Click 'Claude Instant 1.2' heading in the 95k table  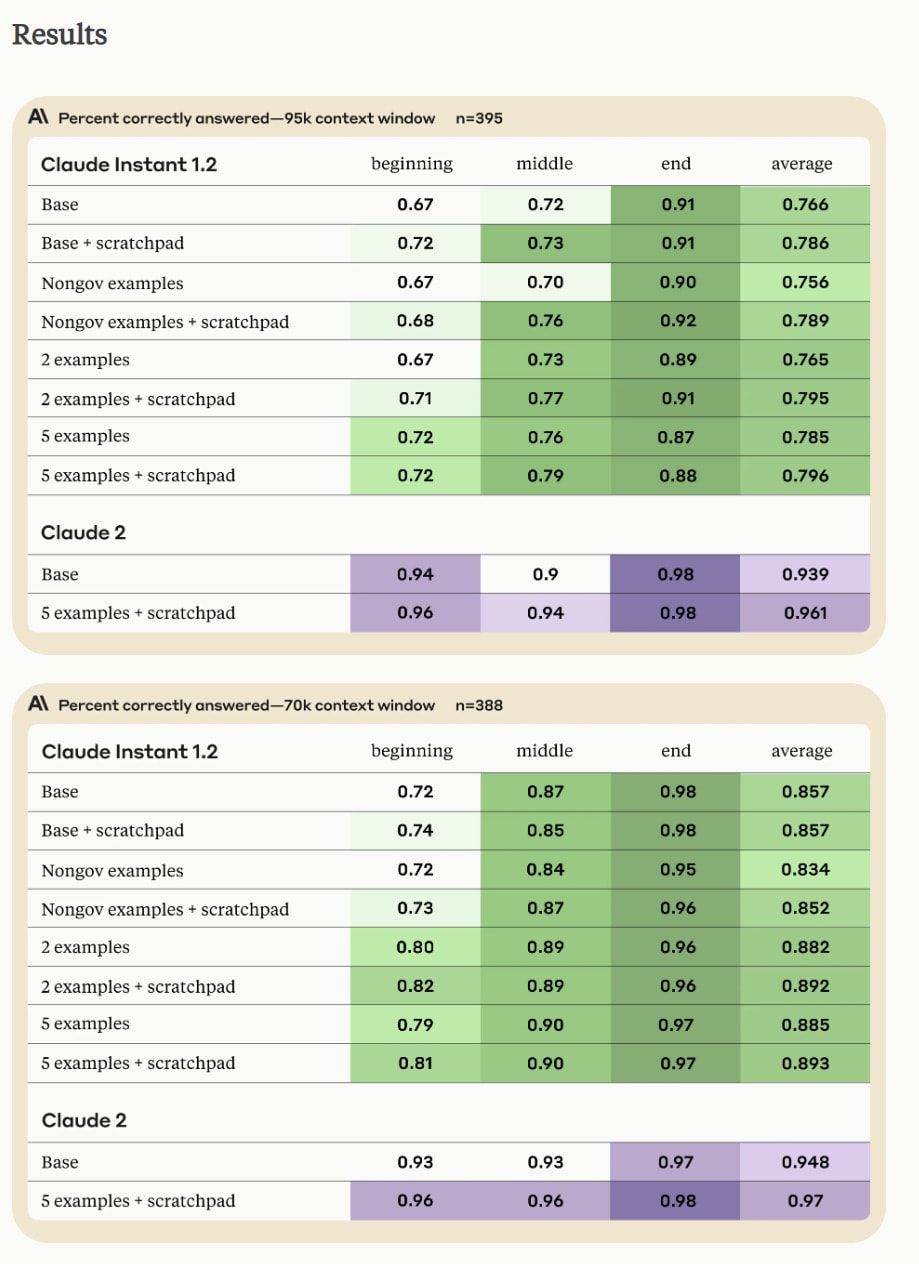tap(129, 164)
